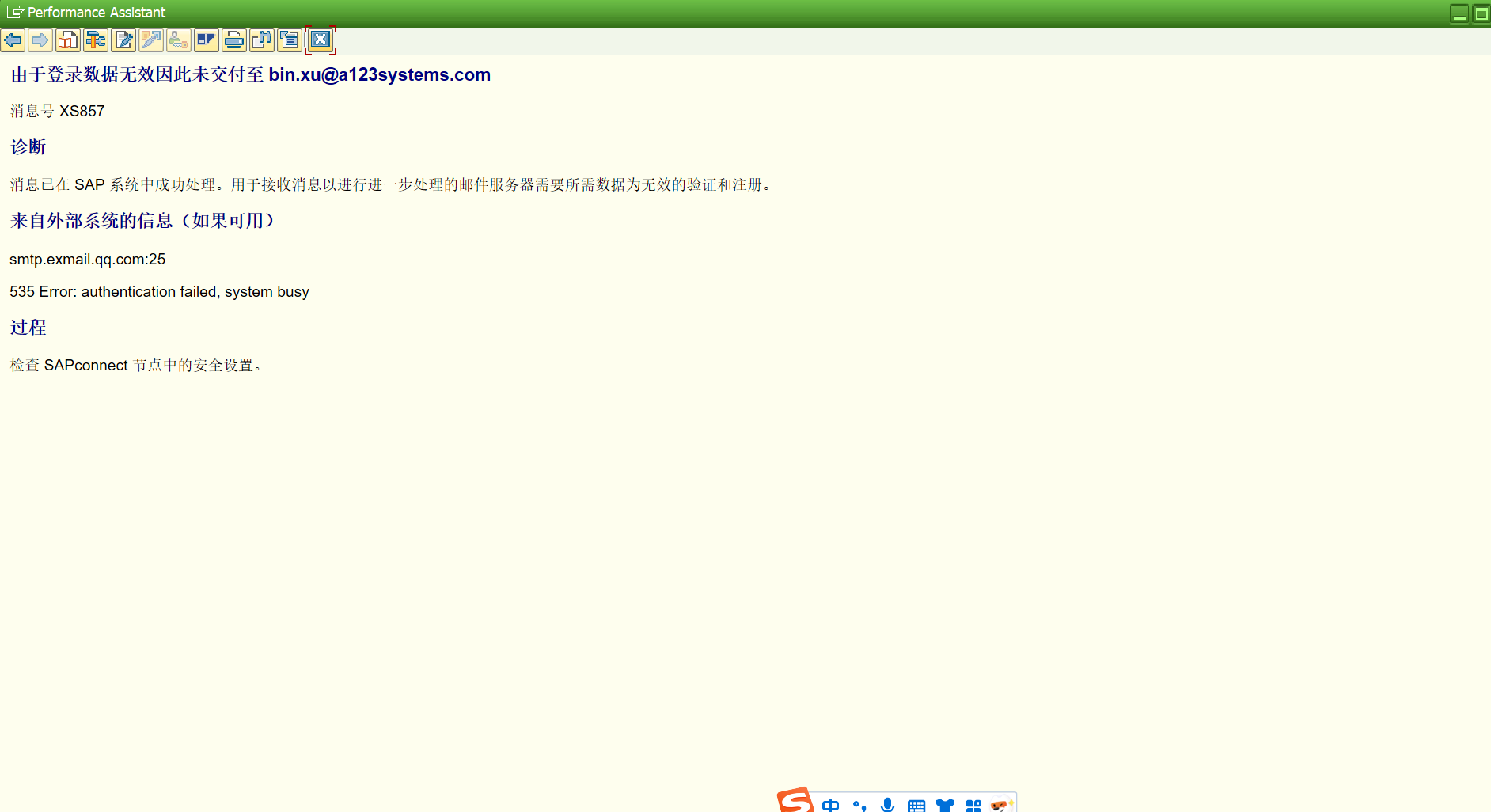The image size is (1491, 812).
Task: Edit the document using the pencil icon
Action: pos(123,40)
